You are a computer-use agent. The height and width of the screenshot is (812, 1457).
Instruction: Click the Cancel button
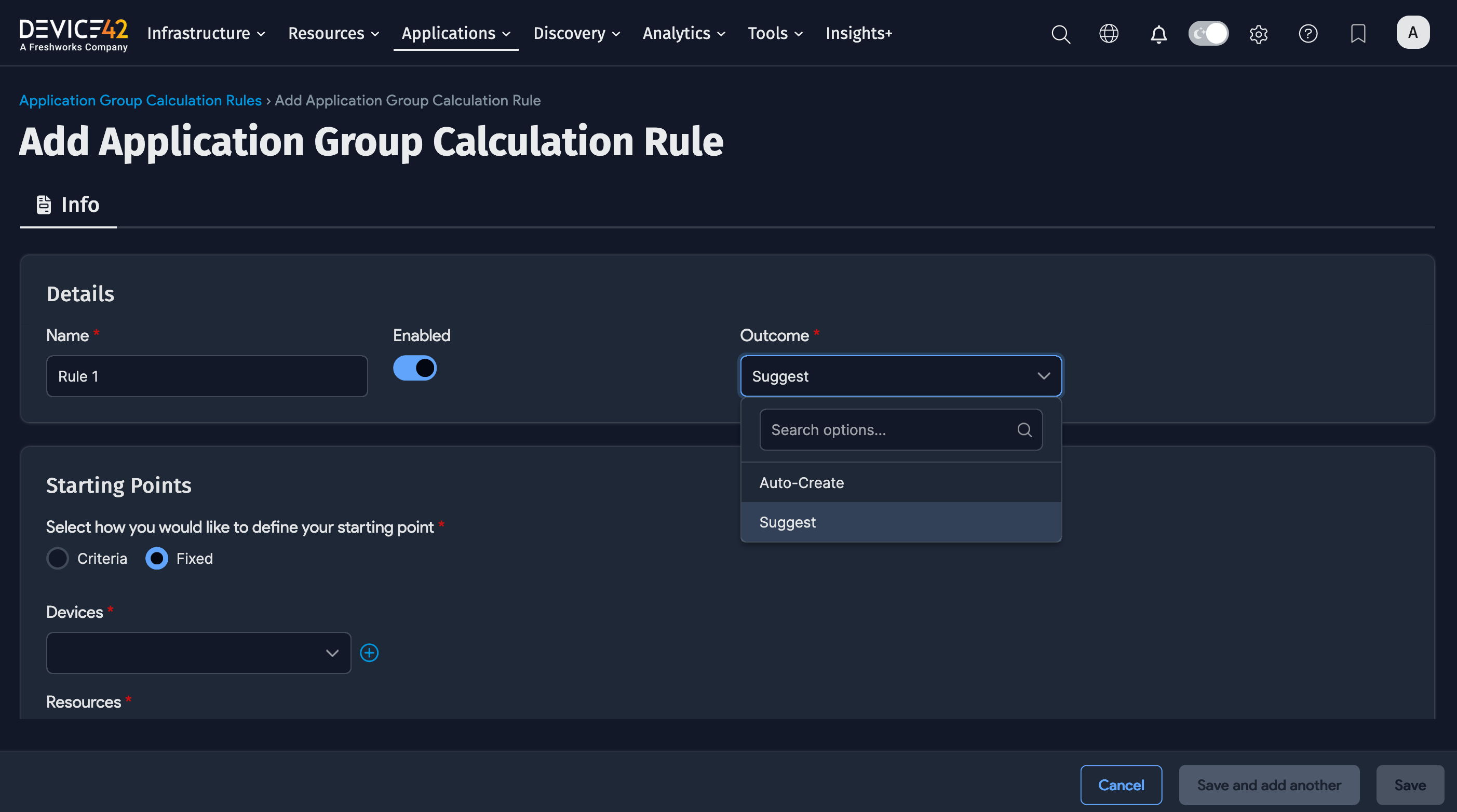(x=1121, y=785)
